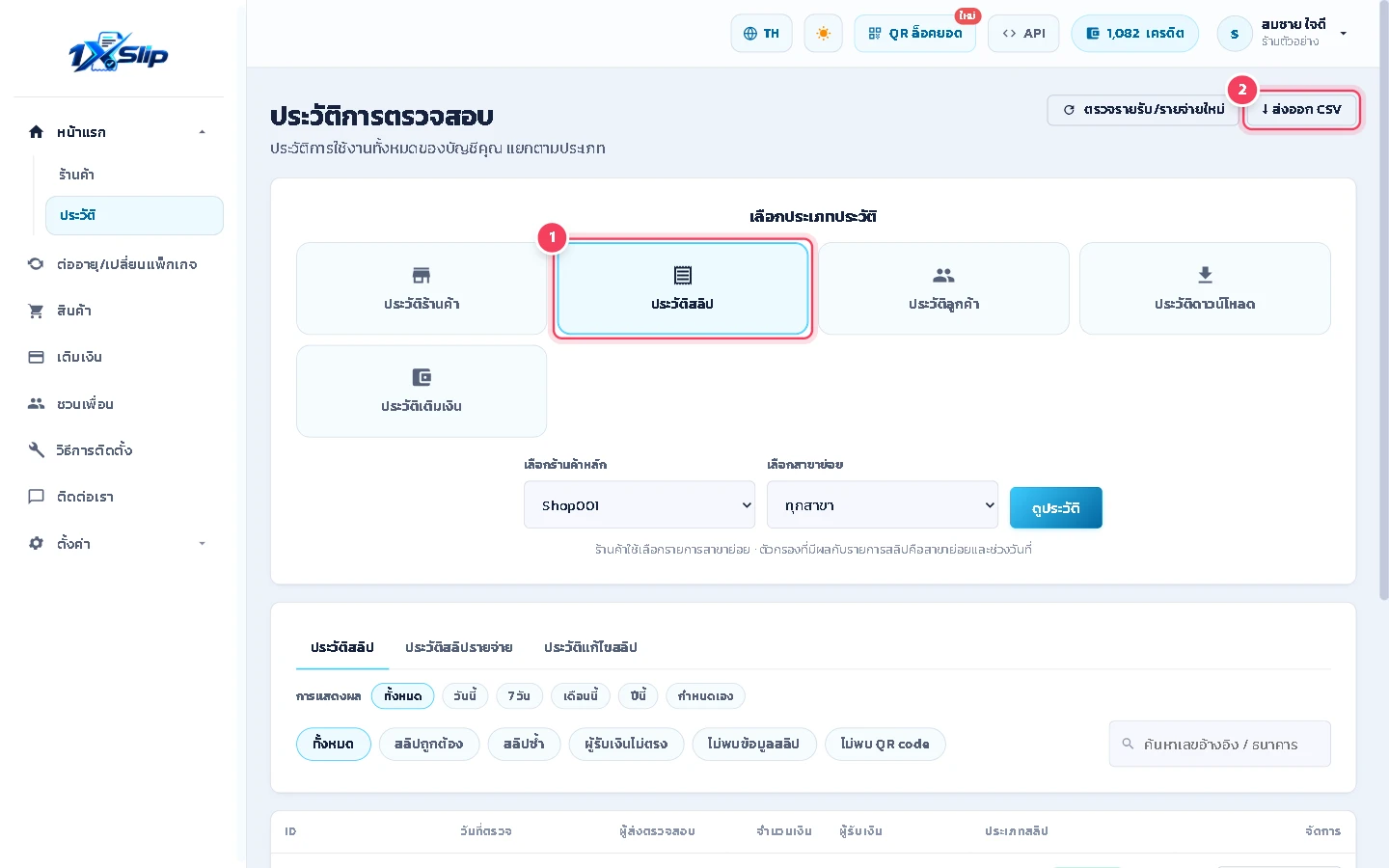Image resolution: width=1389 pixels, height=868 pixels.
Task: Open the ทุกสาขา branch dropdown
Action: tap(883, 505)
